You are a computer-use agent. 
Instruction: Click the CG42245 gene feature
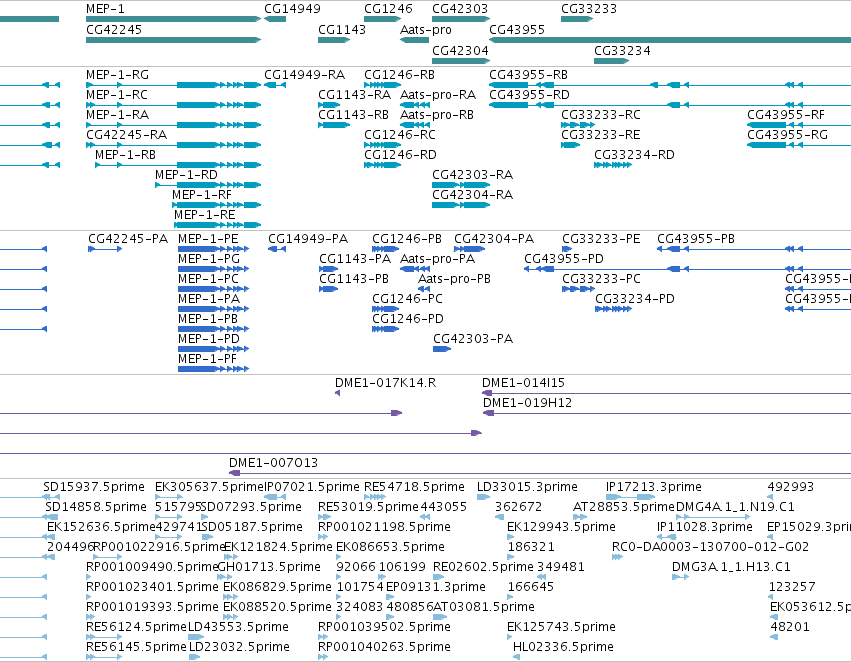(173, 40)
